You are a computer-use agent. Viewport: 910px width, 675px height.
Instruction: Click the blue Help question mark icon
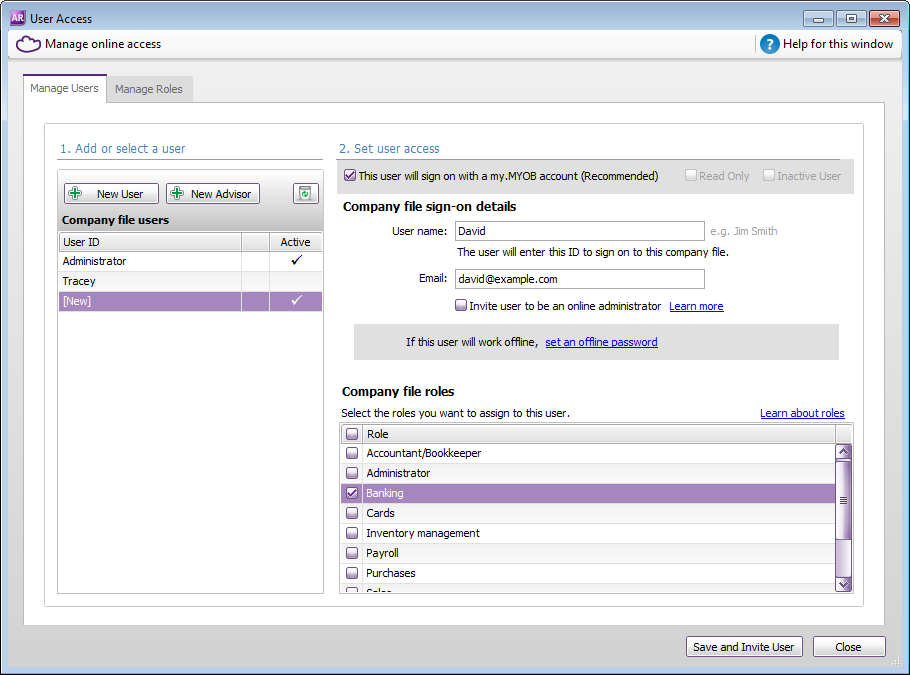coord(769,44)
